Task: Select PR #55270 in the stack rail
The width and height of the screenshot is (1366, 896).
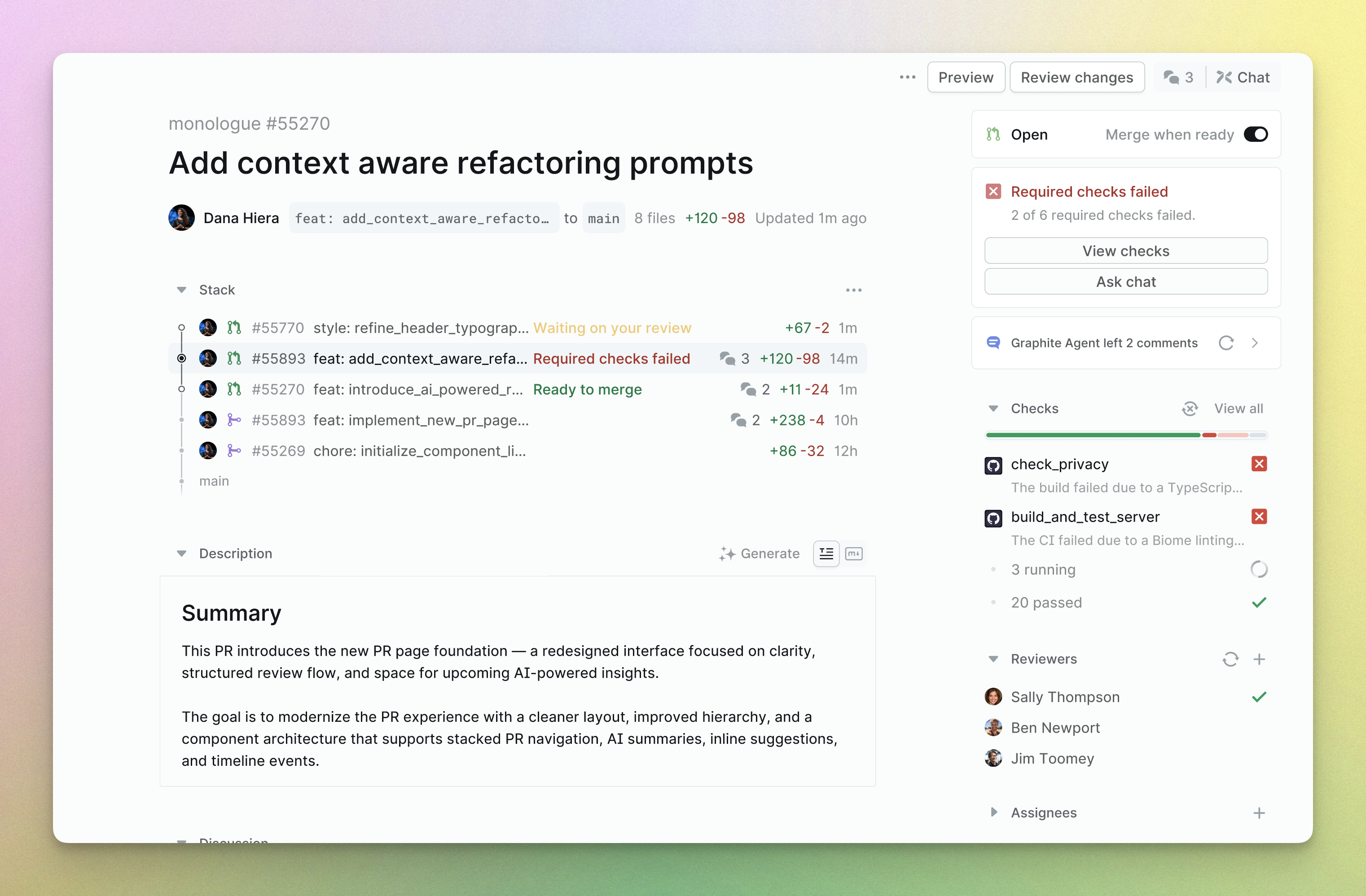Action: [182, 389]
